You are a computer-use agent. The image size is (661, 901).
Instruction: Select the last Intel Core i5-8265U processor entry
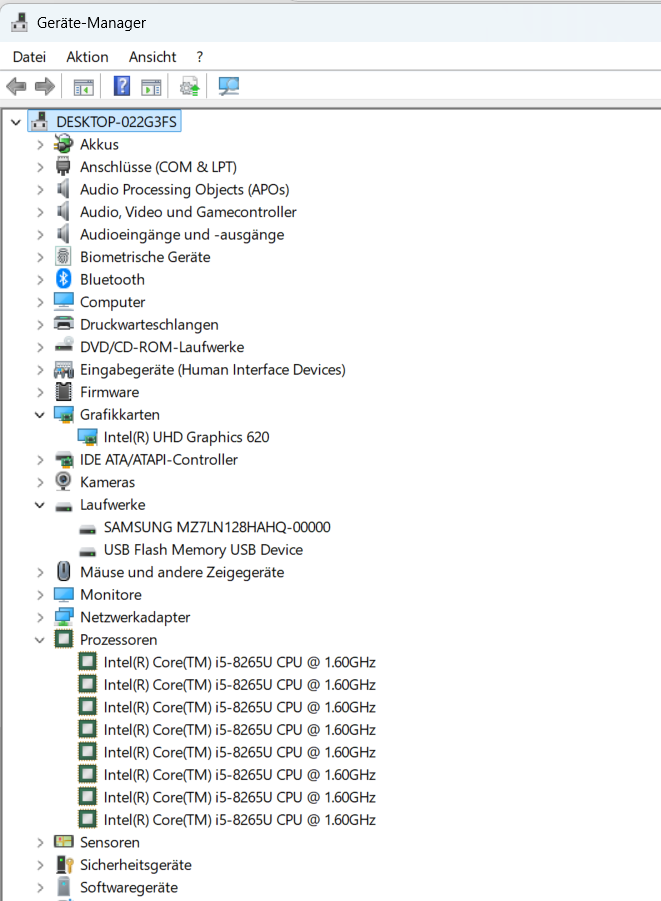tap(240, 819)
